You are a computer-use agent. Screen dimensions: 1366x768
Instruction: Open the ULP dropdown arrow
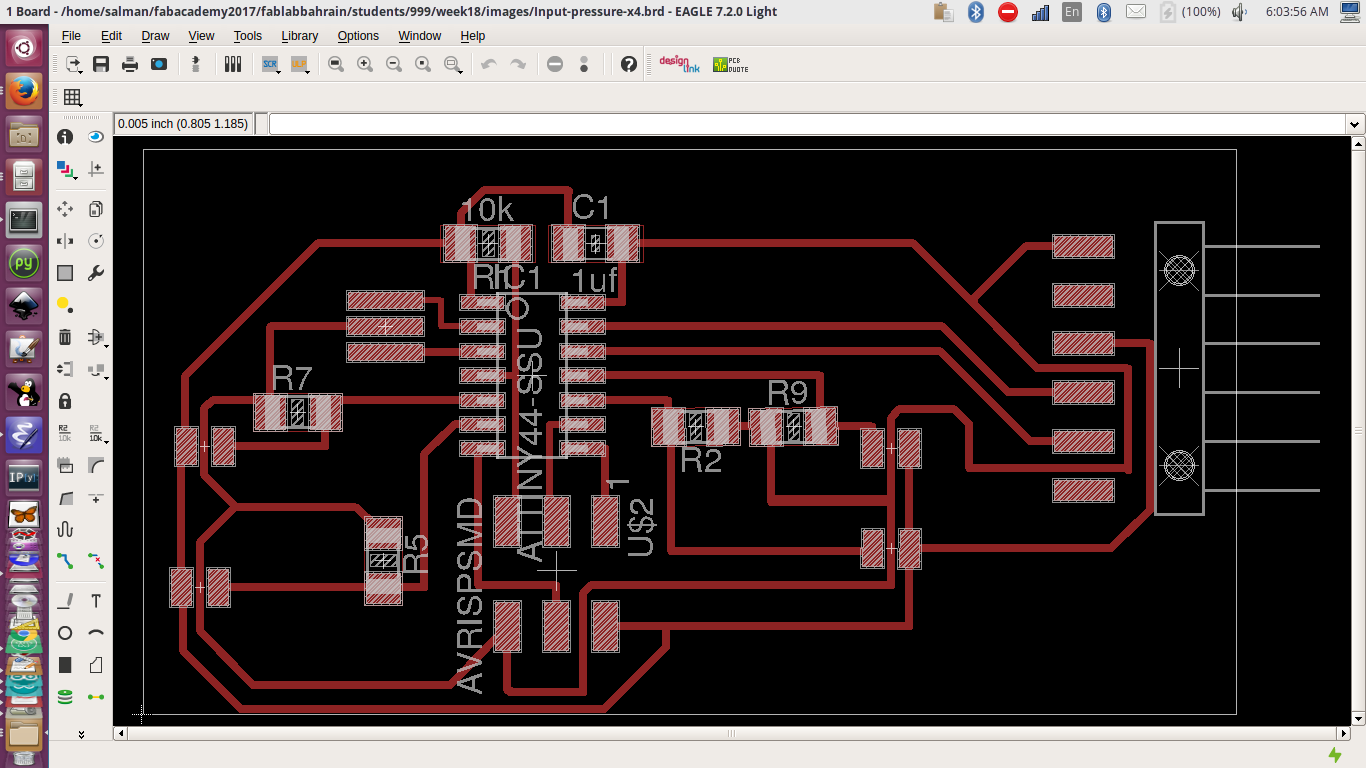click(x=307, y=73)
